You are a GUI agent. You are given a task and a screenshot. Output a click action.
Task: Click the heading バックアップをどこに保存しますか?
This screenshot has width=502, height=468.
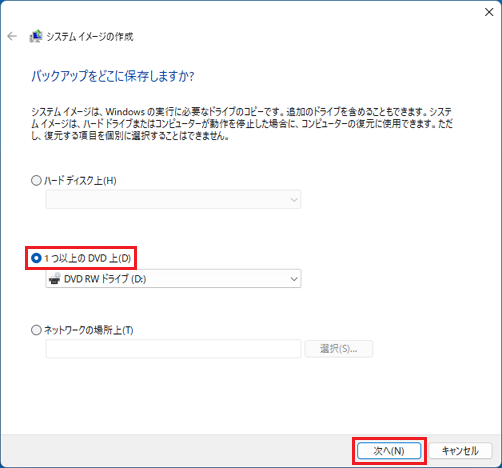(x=113, y=76)
